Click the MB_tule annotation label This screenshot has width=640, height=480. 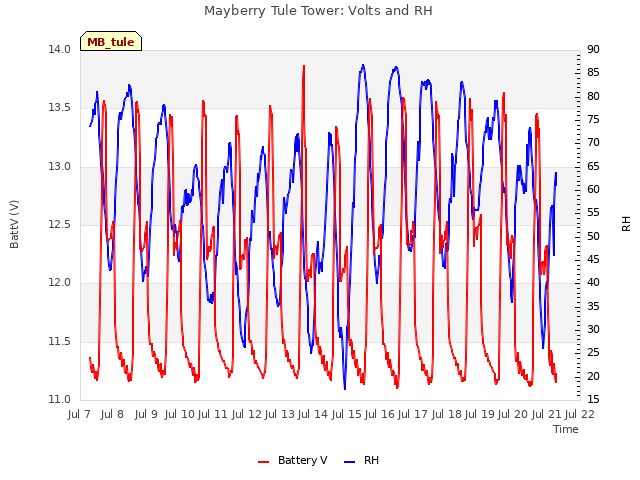point(111,42)
